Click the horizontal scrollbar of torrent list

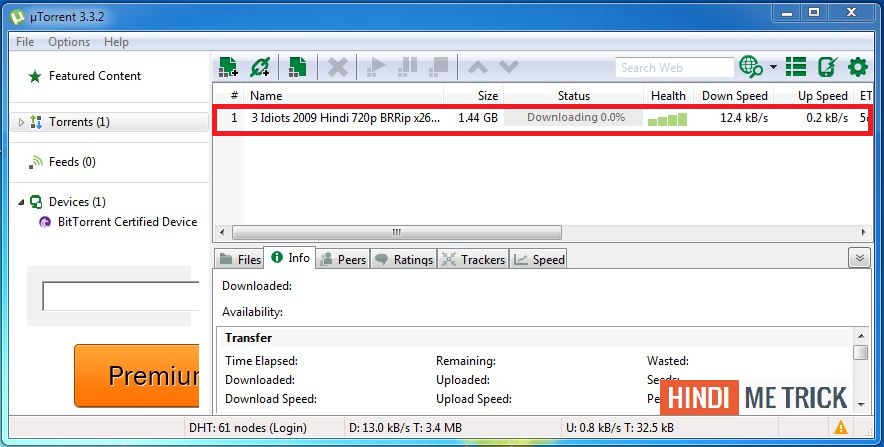click(x=397, y=232)
